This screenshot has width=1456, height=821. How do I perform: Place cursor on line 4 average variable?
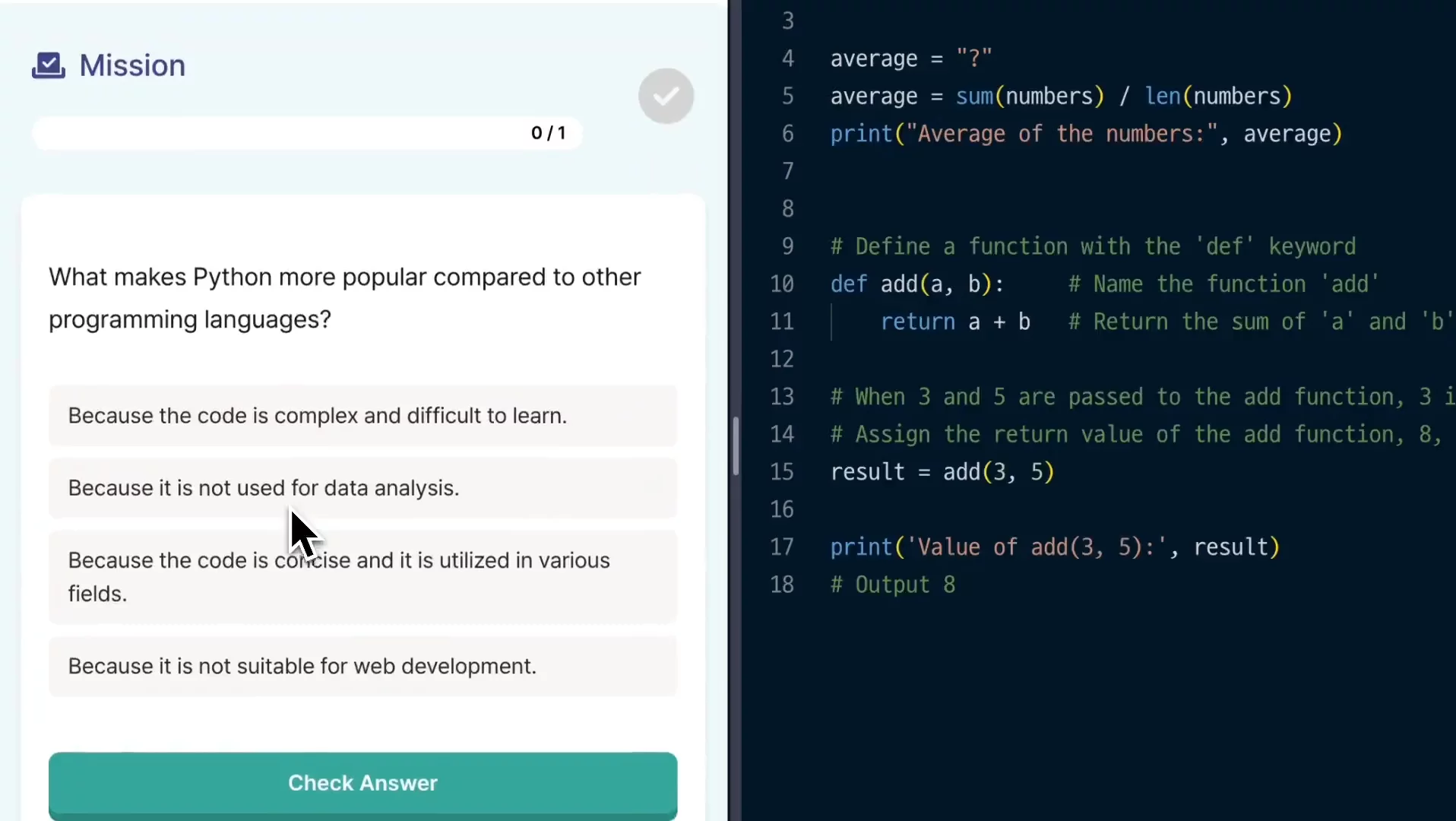(x=874, y=58)
